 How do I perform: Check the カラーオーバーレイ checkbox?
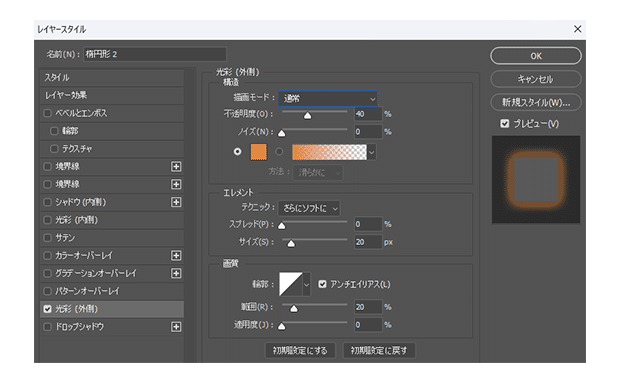tap(47, 255)
